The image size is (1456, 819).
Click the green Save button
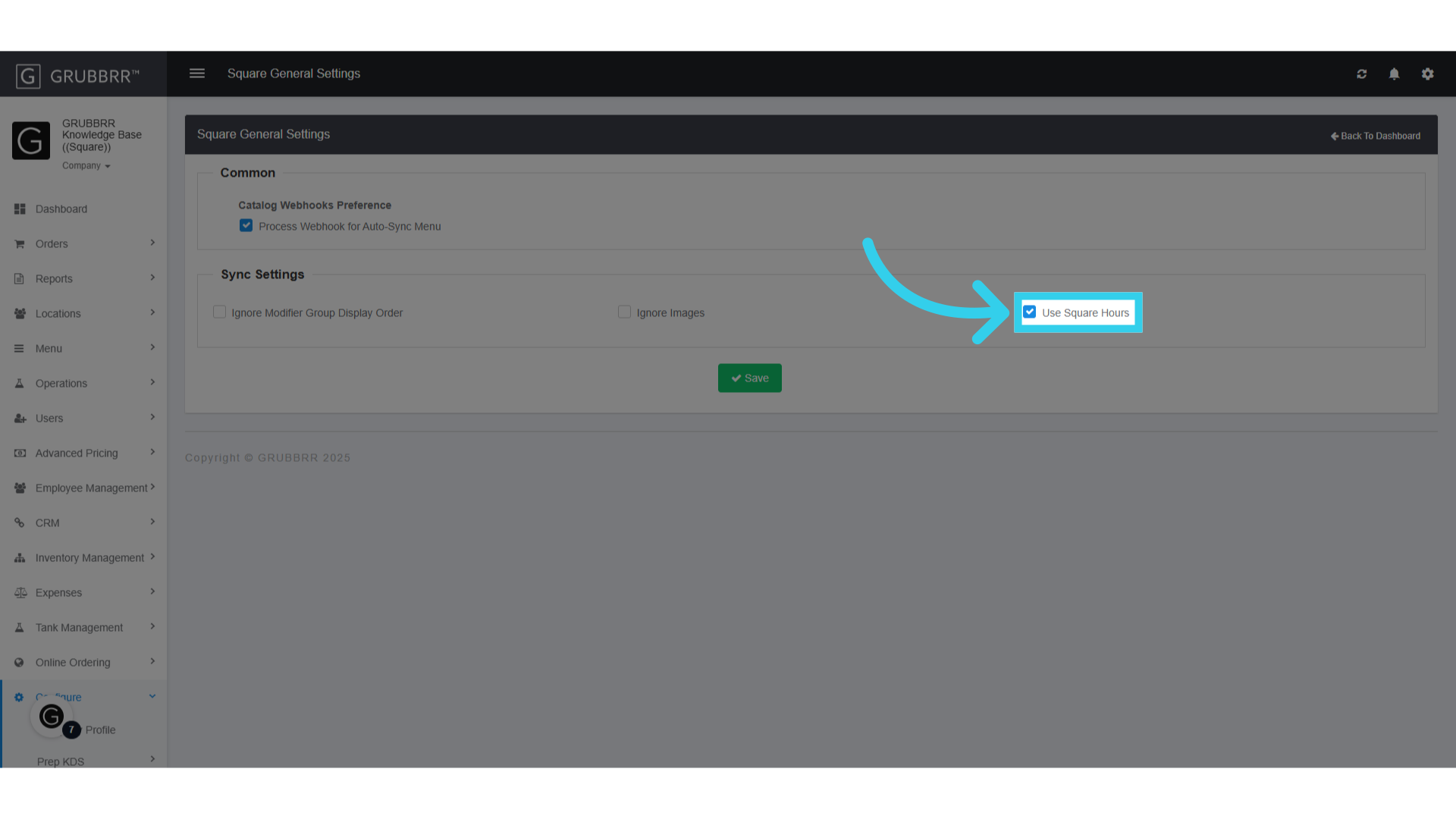pos(750,378)
